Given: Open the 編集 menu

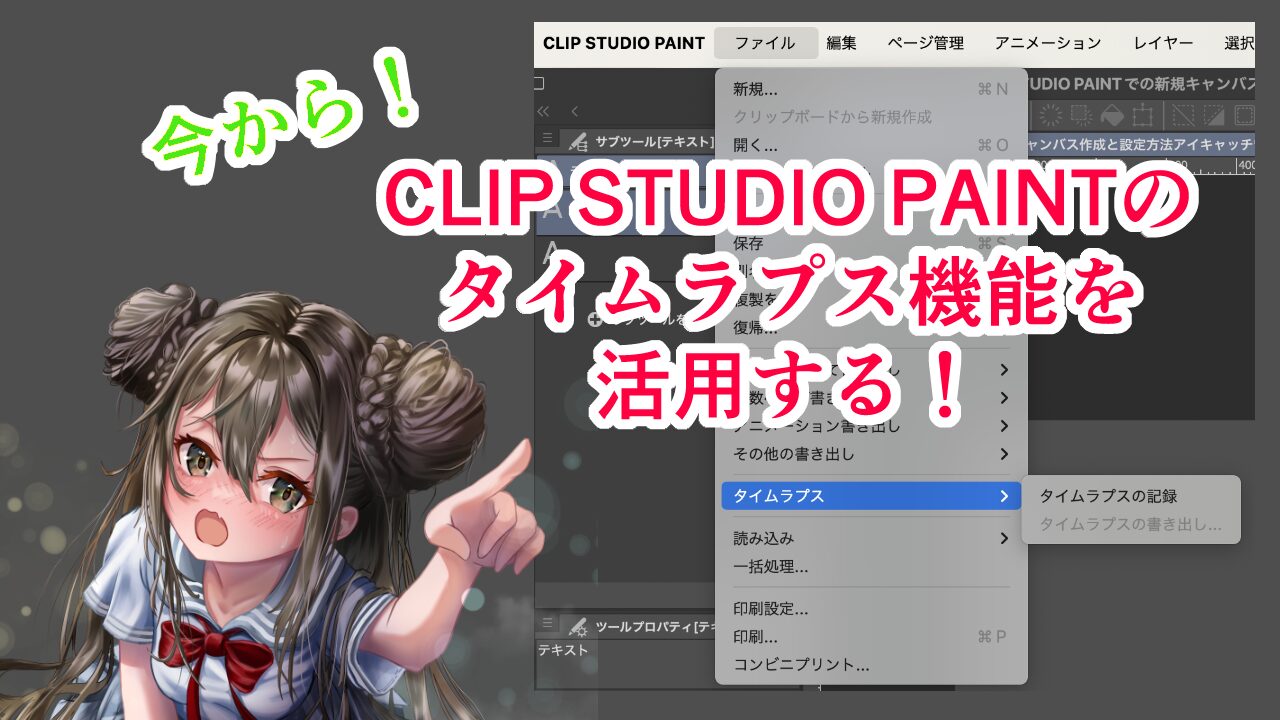Looking at the screenshot, I should (841, 43).
